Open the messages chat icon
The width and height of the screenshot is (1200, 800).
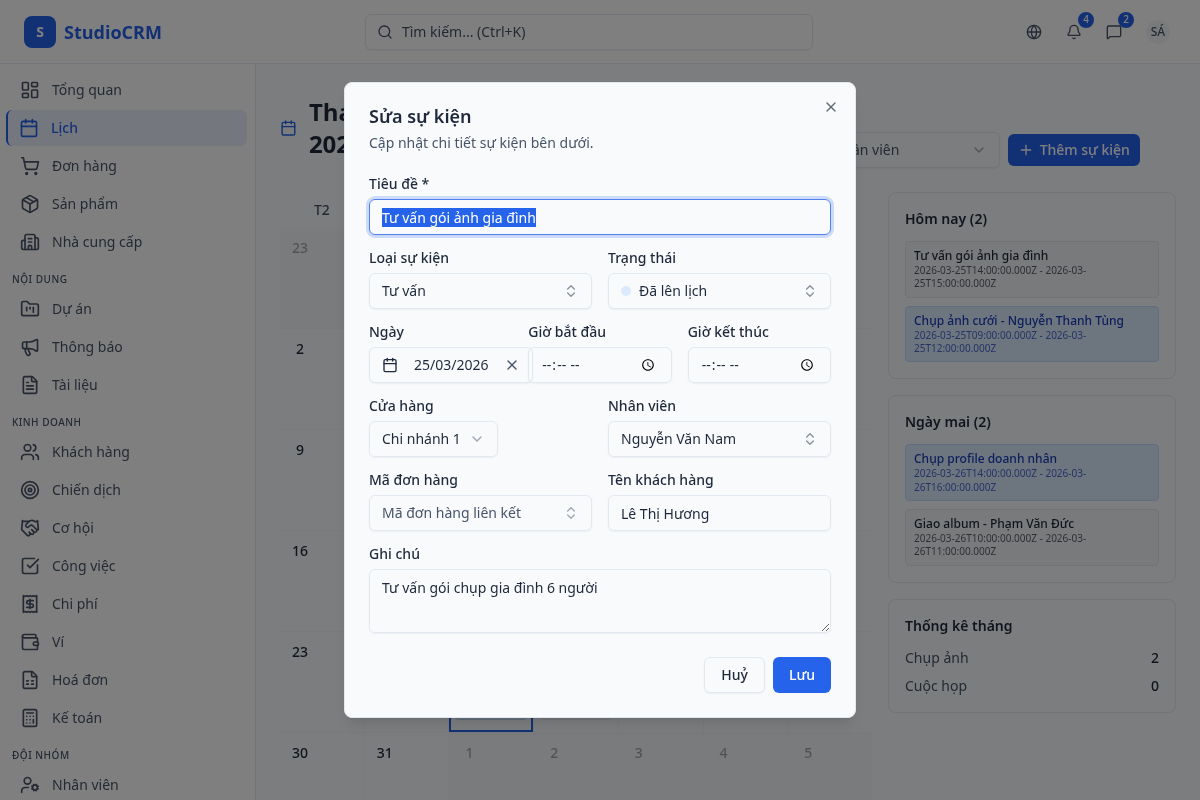coord(1114,32)
